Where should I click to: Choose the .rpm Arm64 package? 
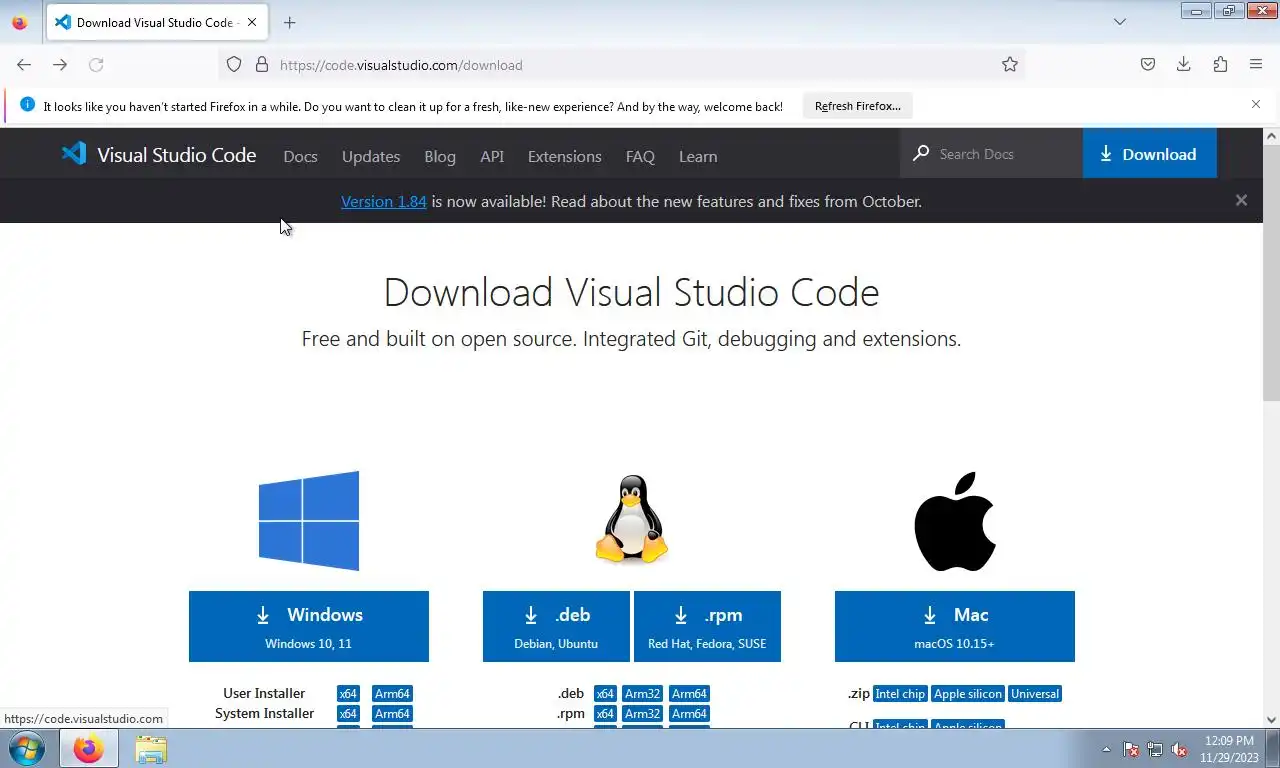(689, 714)
